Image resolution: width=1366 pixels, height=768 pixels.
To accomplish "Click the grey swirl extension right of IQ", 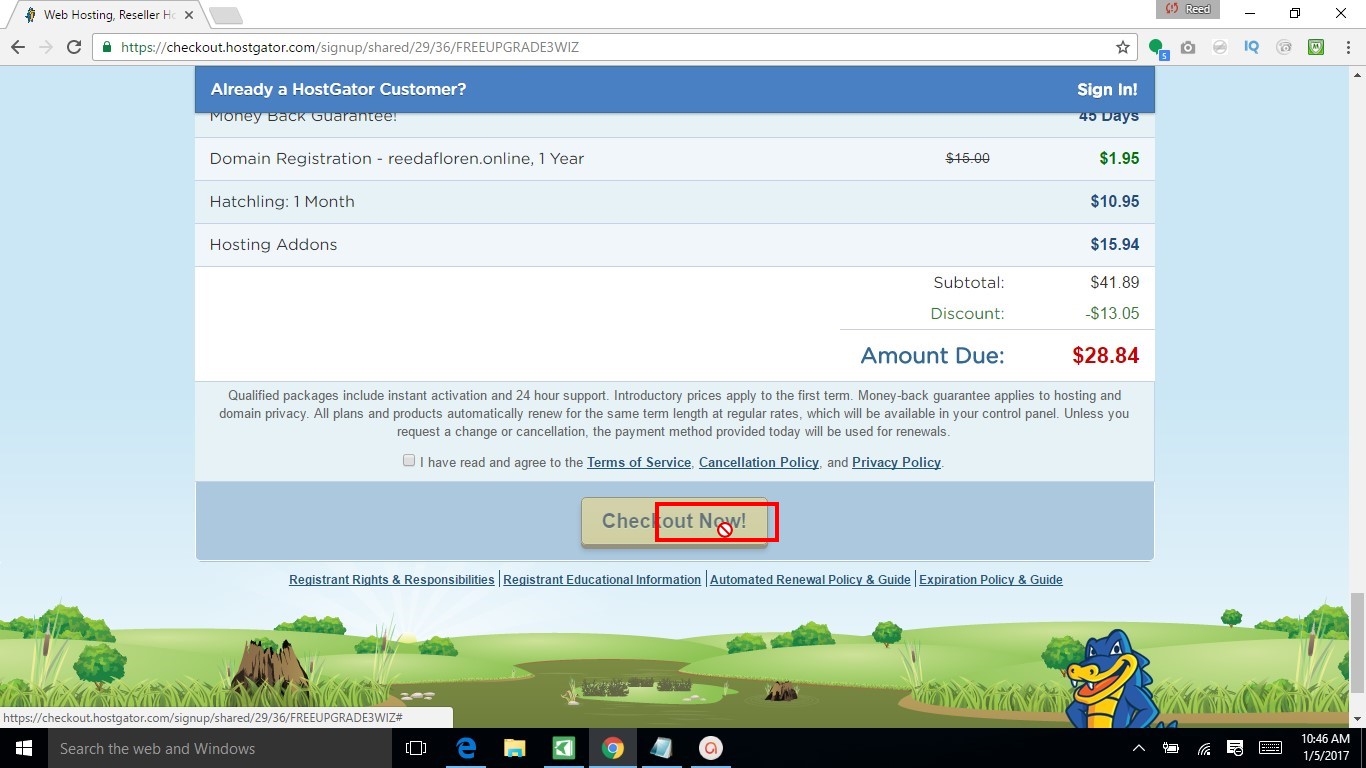I will 1284,47.
